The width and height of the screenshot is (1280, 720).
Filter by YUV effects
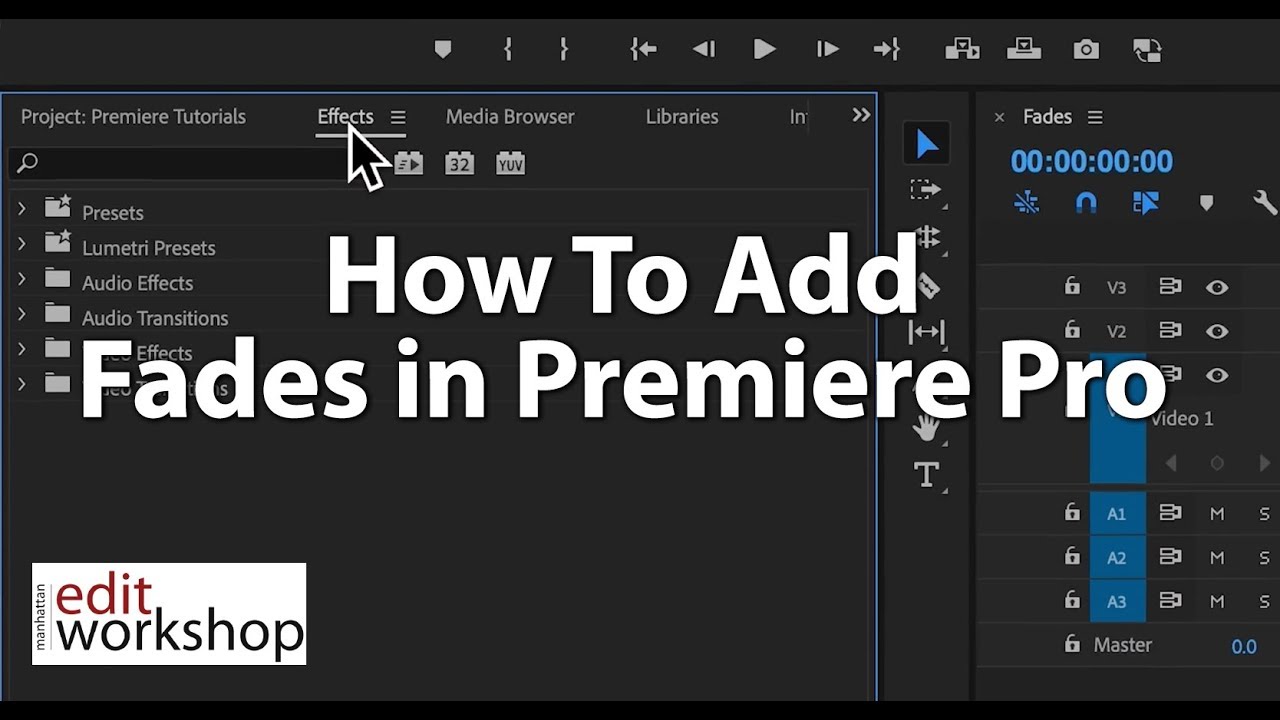510,164
